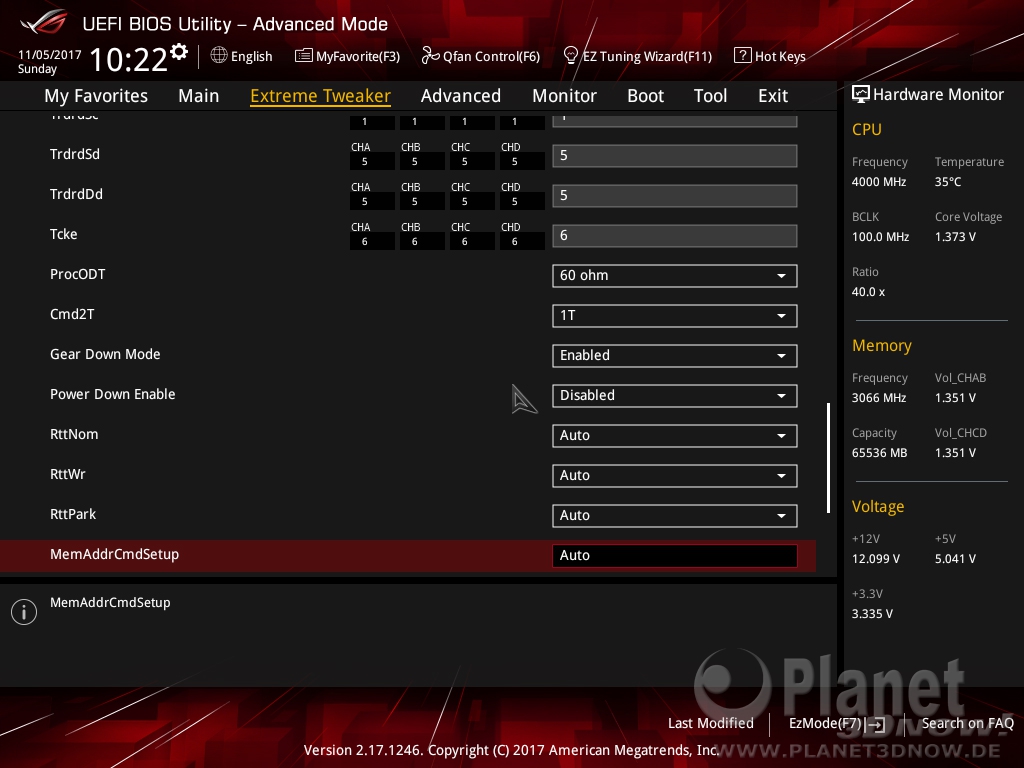Click the +3.3V 3.335 V reading
This screenshot has width=1024, height=768.
tap(872, 614)
